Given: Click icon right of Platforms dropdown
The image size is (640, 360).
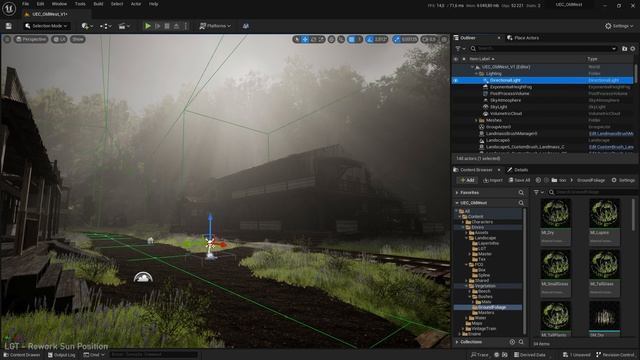Looking at the screenshot, I should tap(246, 26).
